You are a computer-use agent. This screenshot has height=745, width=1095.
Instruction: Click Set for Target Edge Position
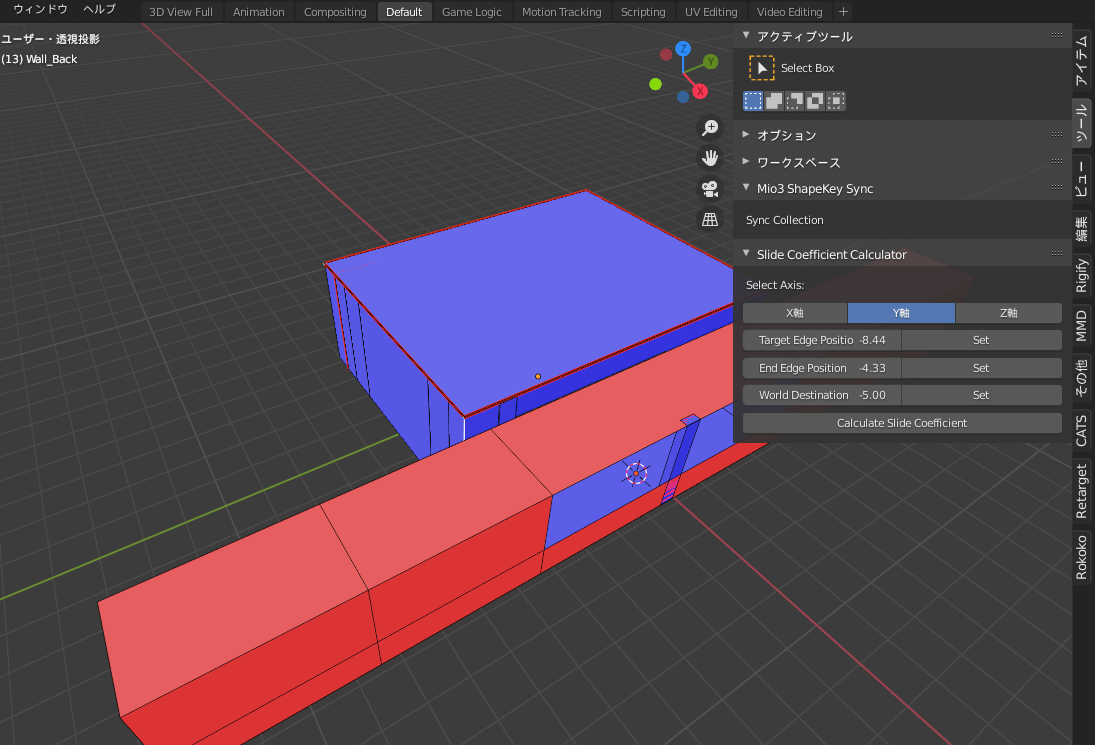pyautogui.click(x=981, y=340)
